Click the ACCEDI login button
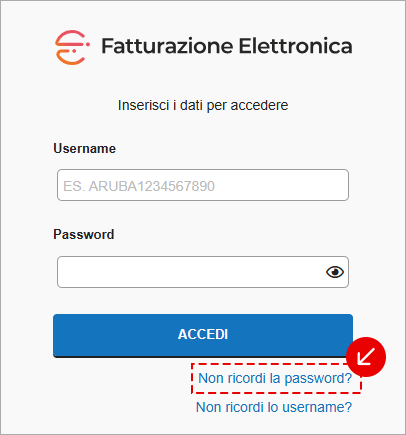406x435 pixels. 203,335
